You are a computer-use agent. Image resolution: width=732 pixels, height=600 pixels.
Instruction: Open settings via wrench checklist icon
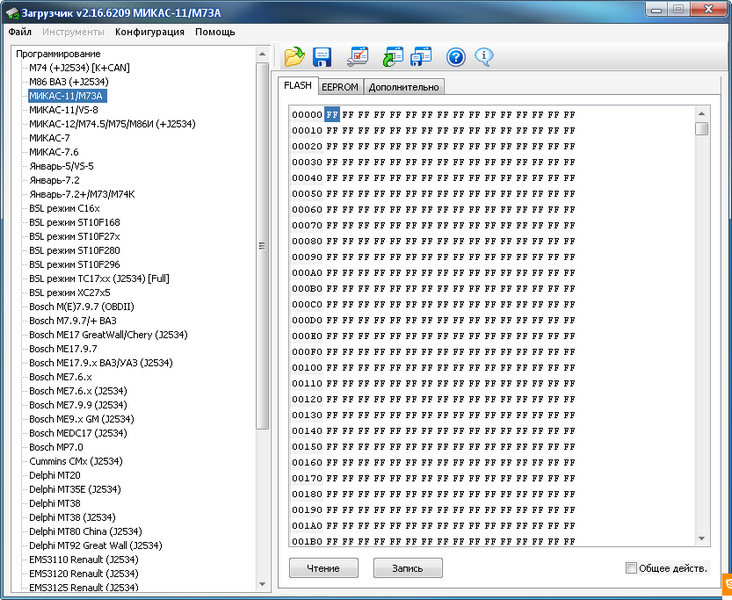point(357,57)
